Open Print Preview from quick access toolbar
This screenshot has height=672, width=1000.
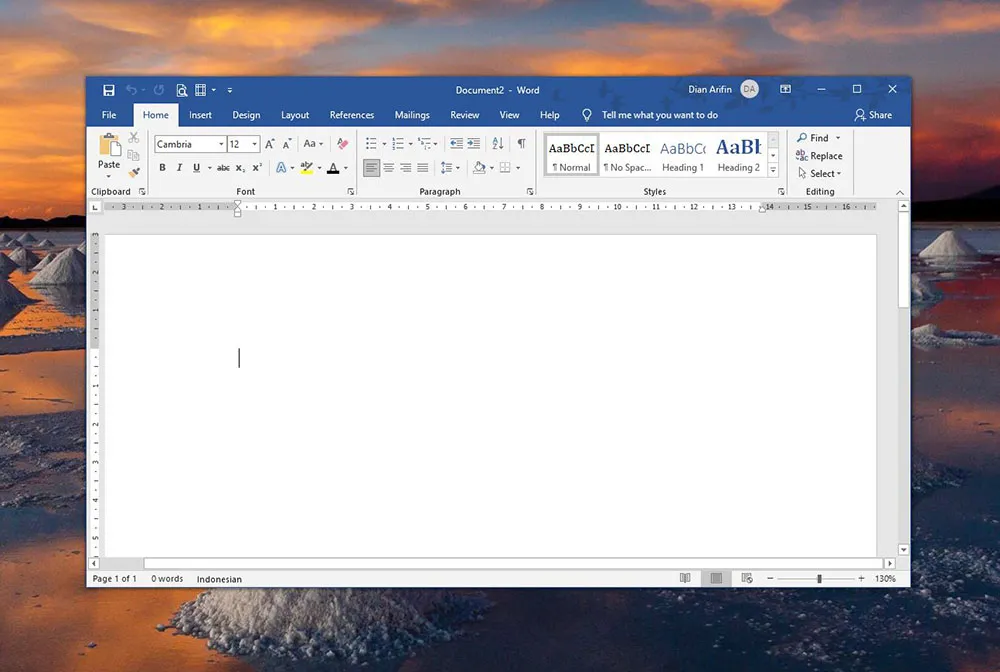pos(182,90)
